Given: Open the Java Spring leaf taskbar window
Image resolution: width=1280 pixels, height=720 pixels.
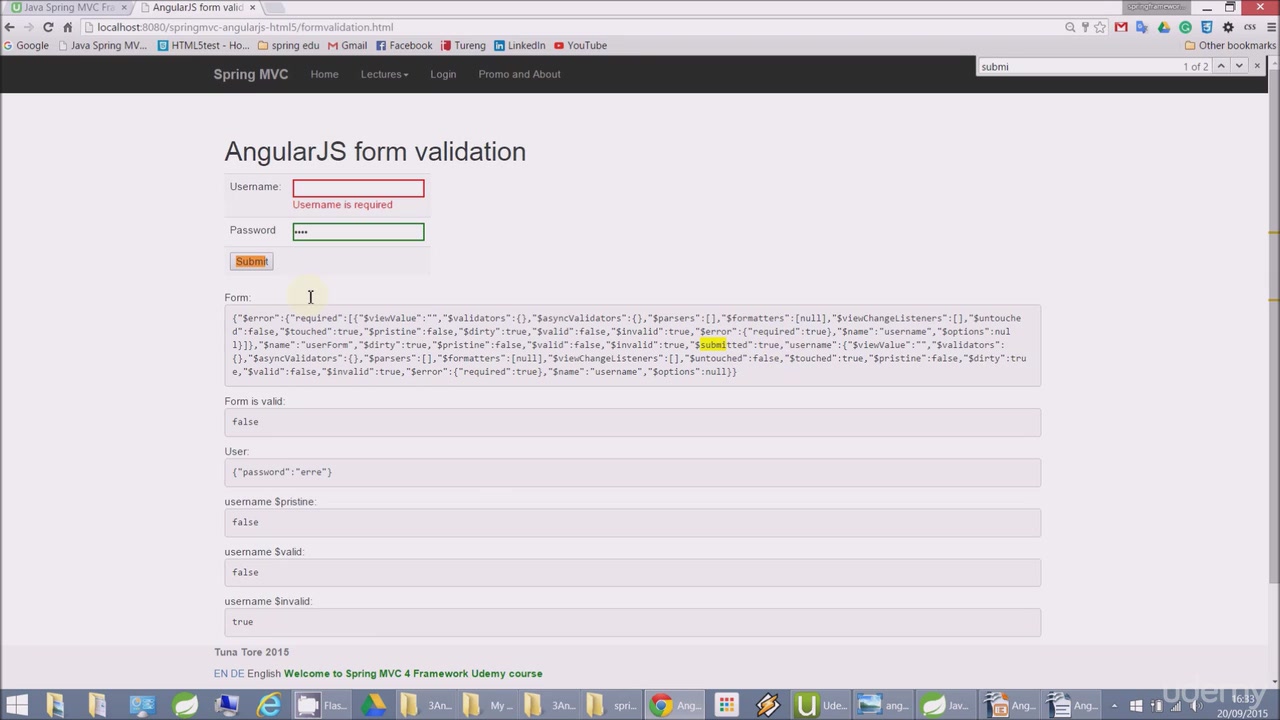Looking at the screenshot, I should pos(945,705).
